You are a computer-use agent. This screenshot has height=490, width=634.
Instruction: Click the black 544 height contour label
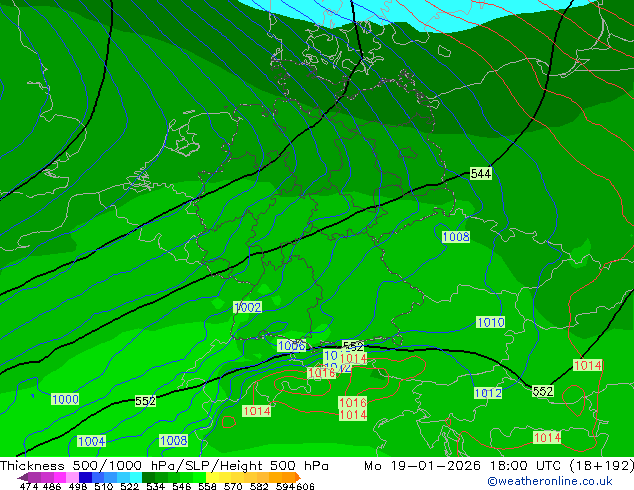(480, 174)
